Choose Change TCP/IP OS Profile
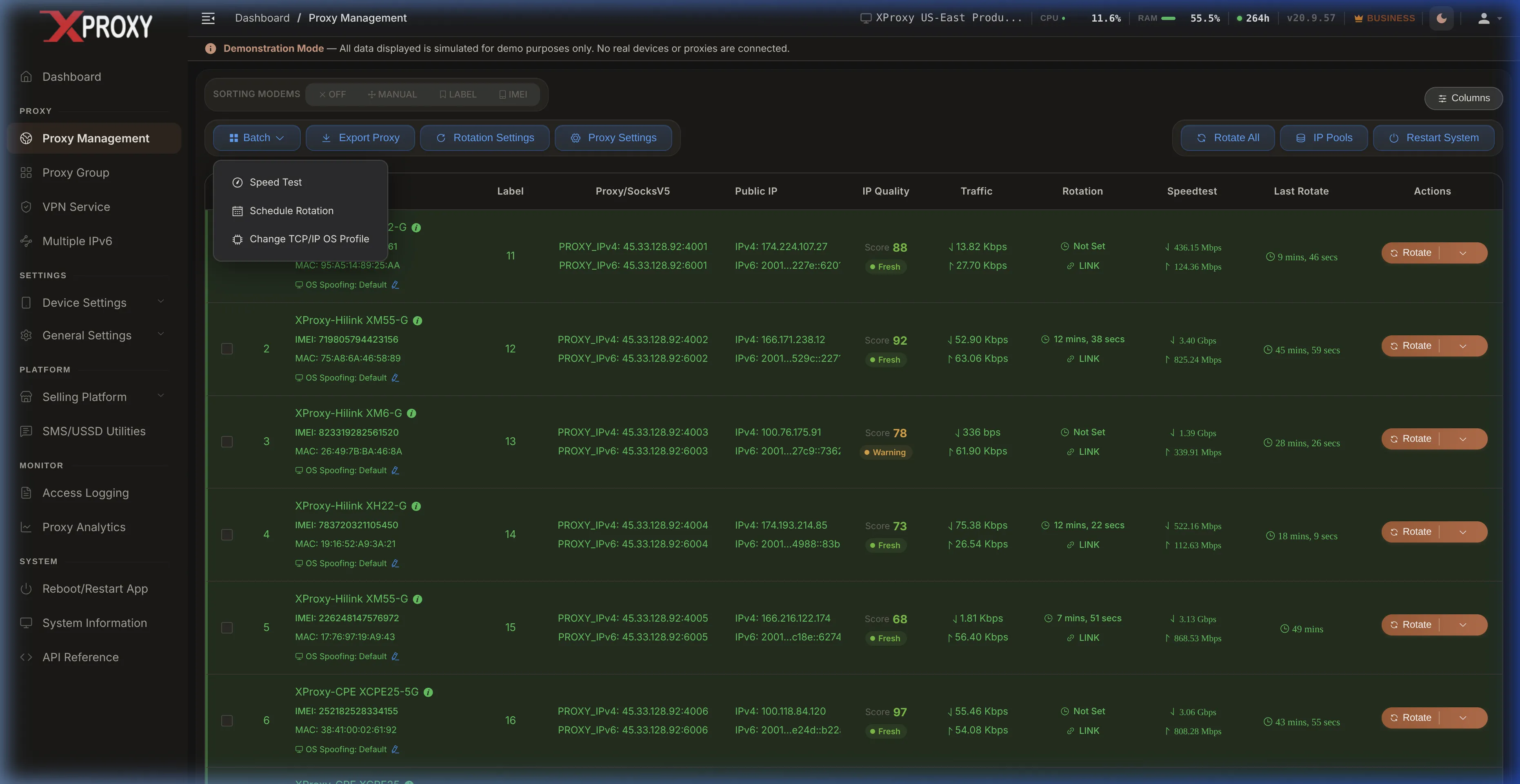The image size is (1520, 784). (x=300, y=239)
